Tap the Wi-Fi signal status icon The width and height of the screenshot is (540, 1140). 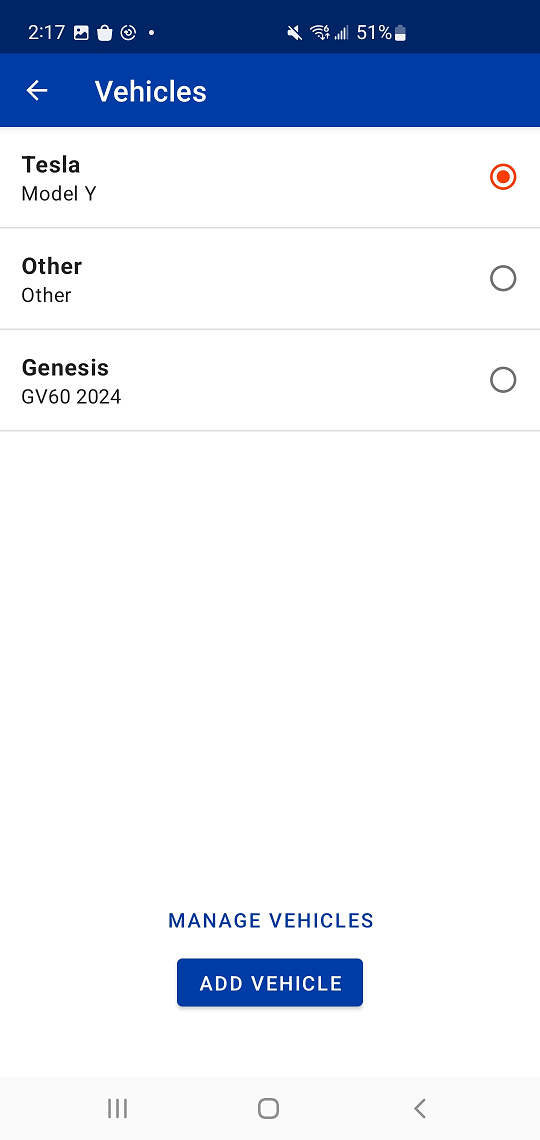[x=319, y=33]
